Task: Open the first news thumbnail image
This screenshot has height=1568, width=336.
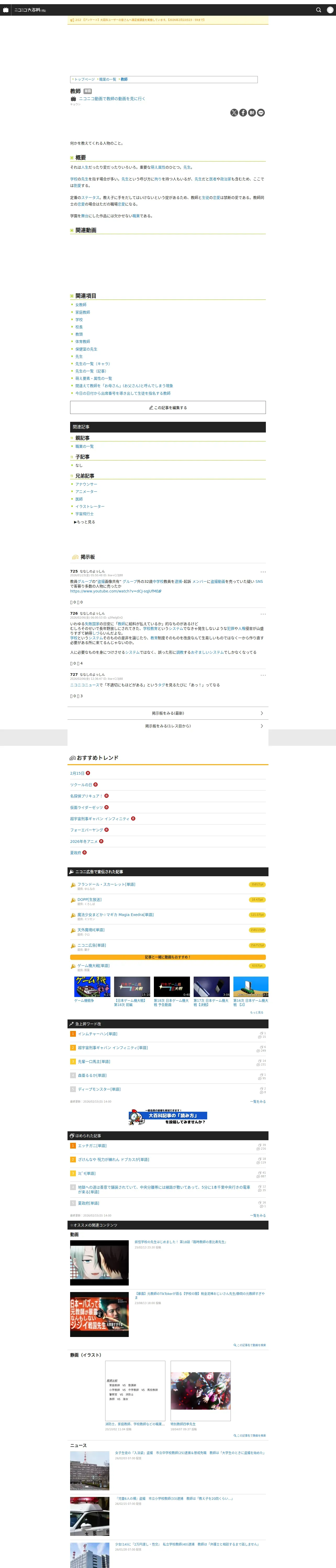Action: pyautogui.click(x=90, y=1471)
